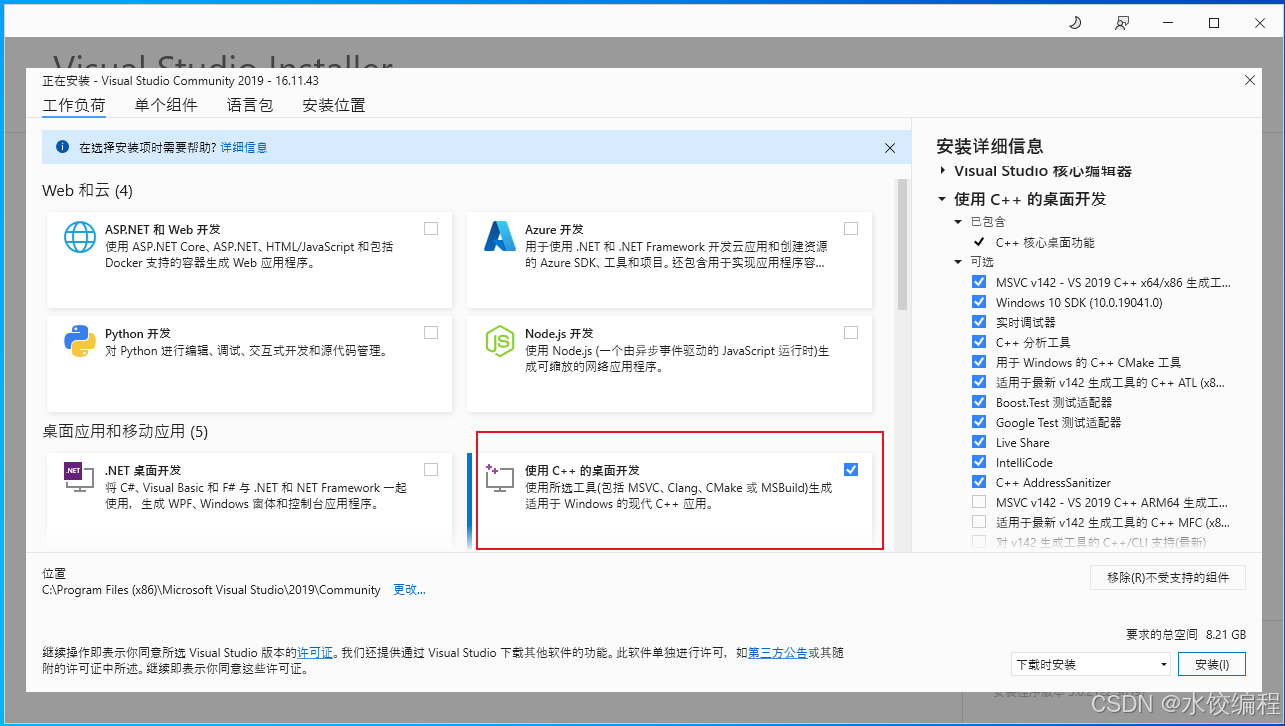Switch to the 工作负荷 tab
This screenshot has width=1285, height=726.
pos(73,106)
